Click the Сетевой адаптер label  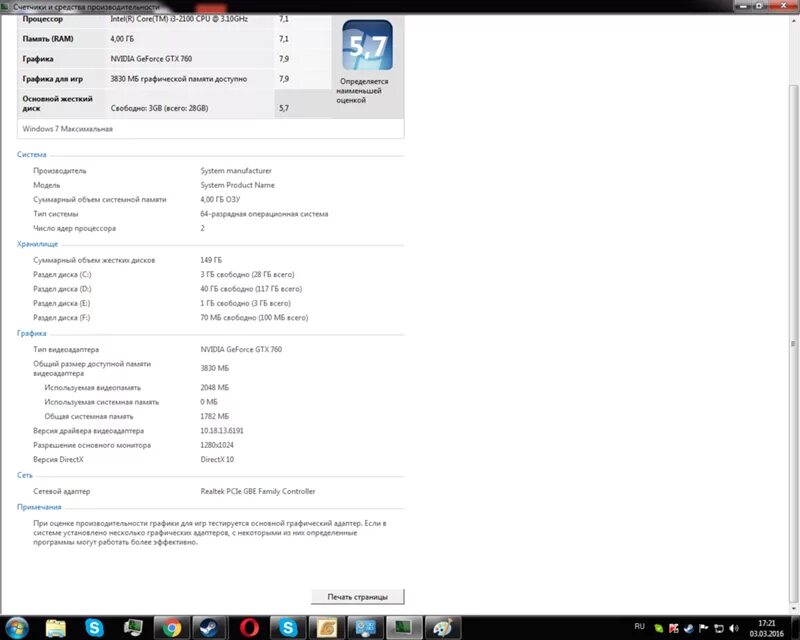click(62, 491)
